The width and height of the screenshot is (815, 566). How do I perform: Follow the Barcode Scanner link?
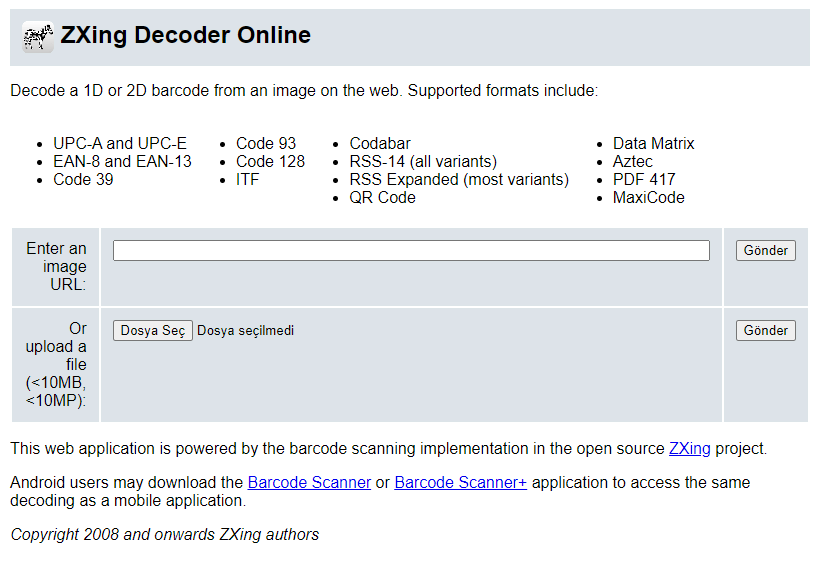[x=309, y=482]
